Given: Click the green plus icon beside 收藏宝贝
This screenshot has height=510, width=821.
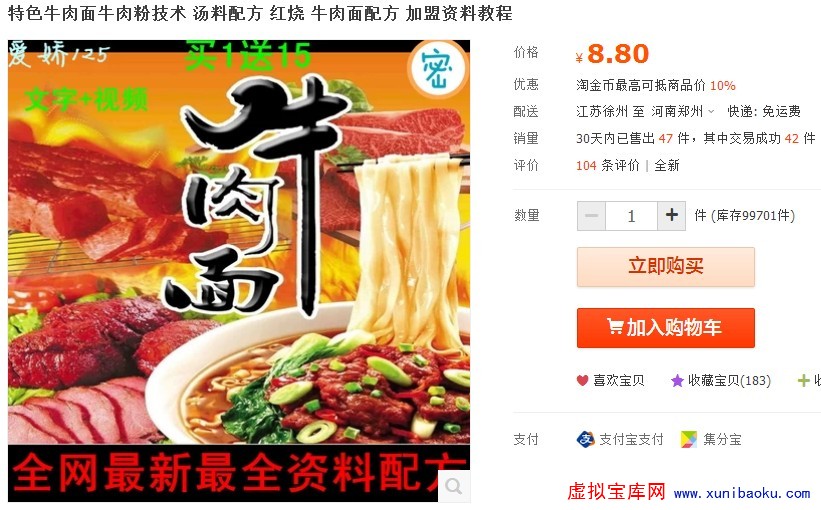Looking at the screenshot, I should [x=803, y=381].
